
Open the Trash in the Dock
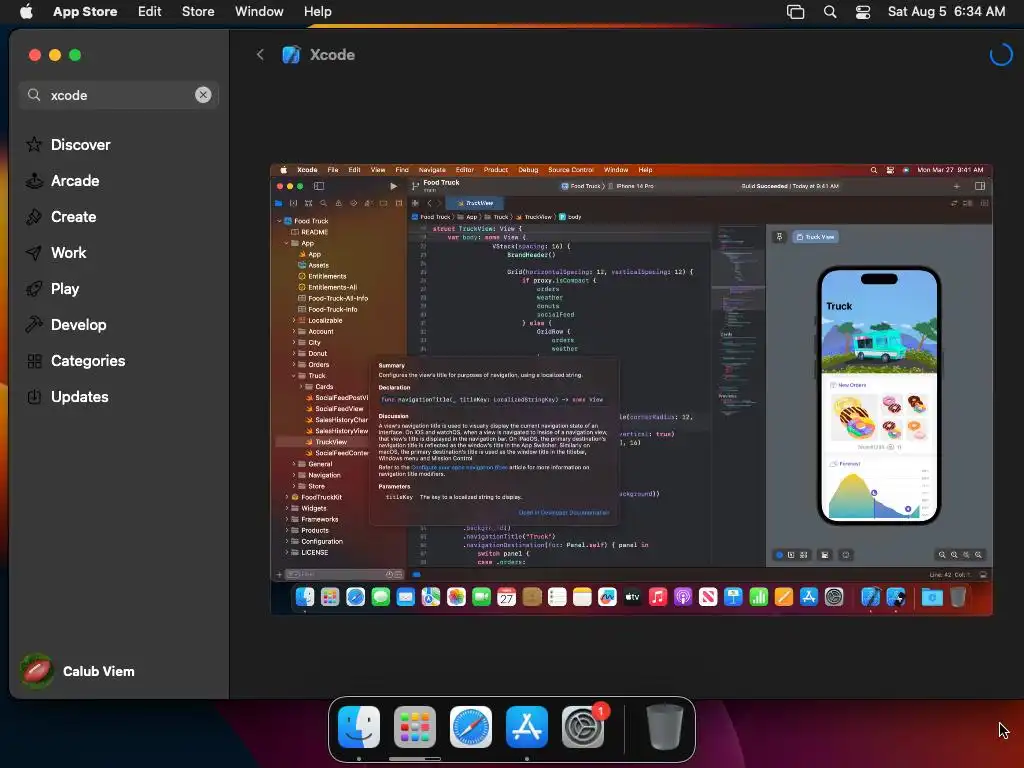[x=664, y=727]
